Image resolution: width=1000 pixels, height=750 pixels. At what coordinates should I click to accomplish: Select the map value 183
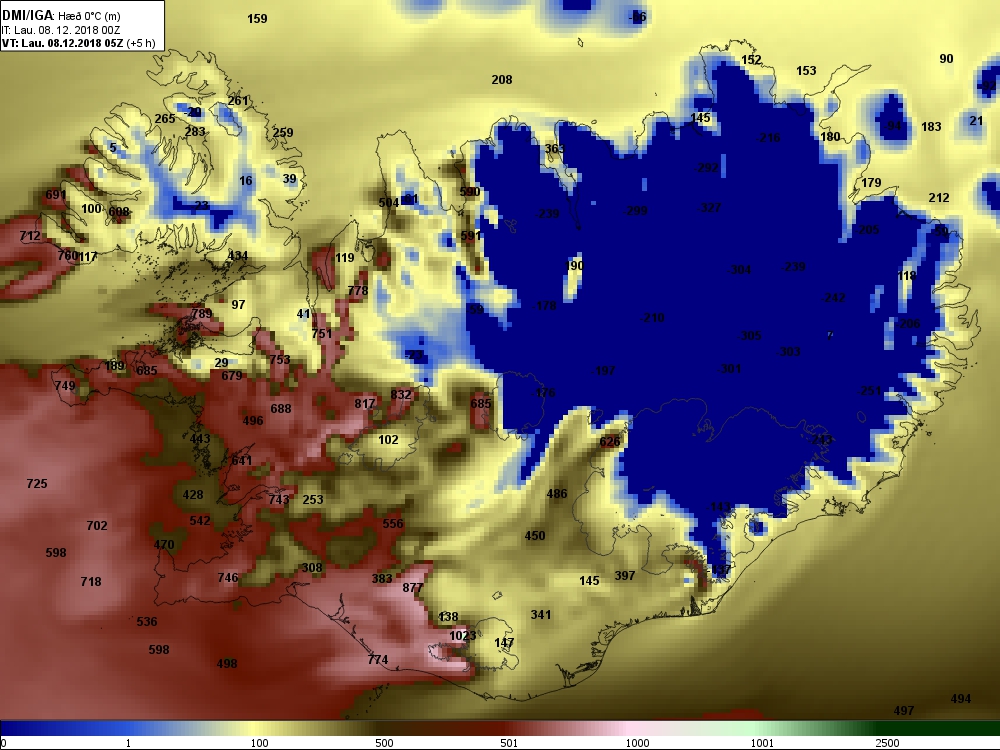pos(931,127)
